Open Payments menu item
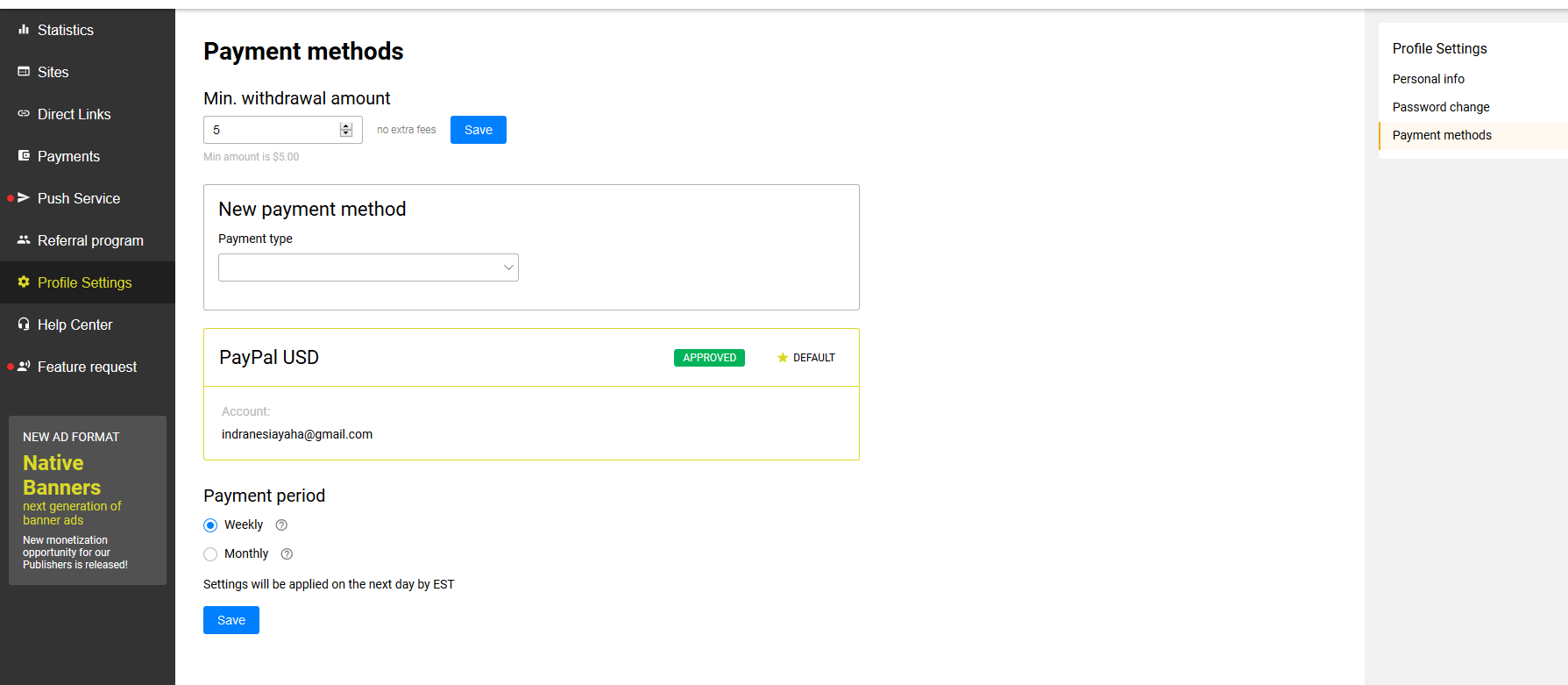The height and width of the screenshot is (685, 1568). [88, 156]
